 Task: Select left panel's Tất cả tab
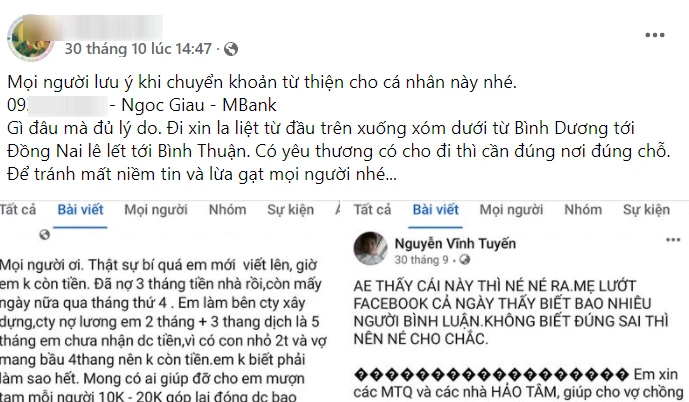point(18,210)
